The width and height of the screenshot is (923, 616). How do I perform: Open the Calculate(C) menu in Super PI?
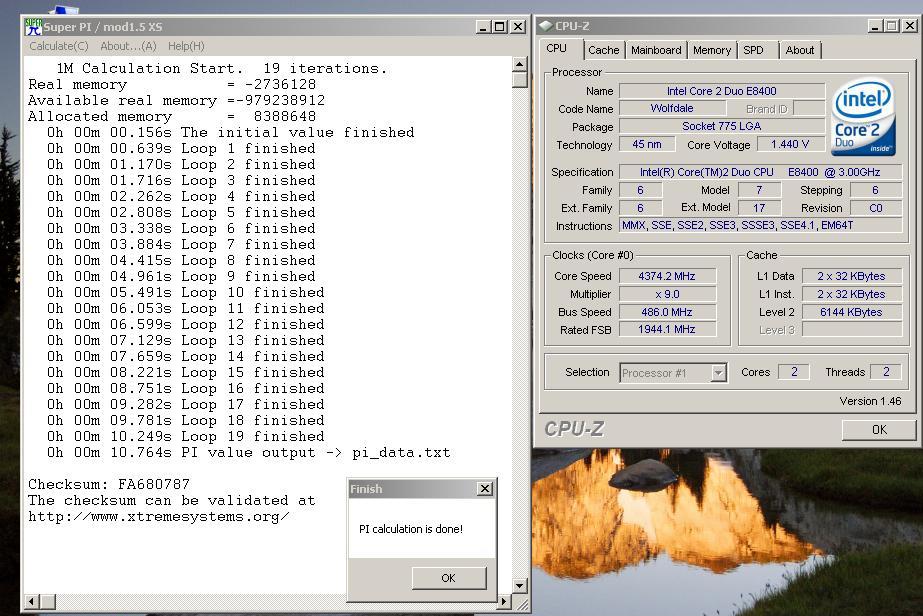pyautogui.click(x=59, y=46)
